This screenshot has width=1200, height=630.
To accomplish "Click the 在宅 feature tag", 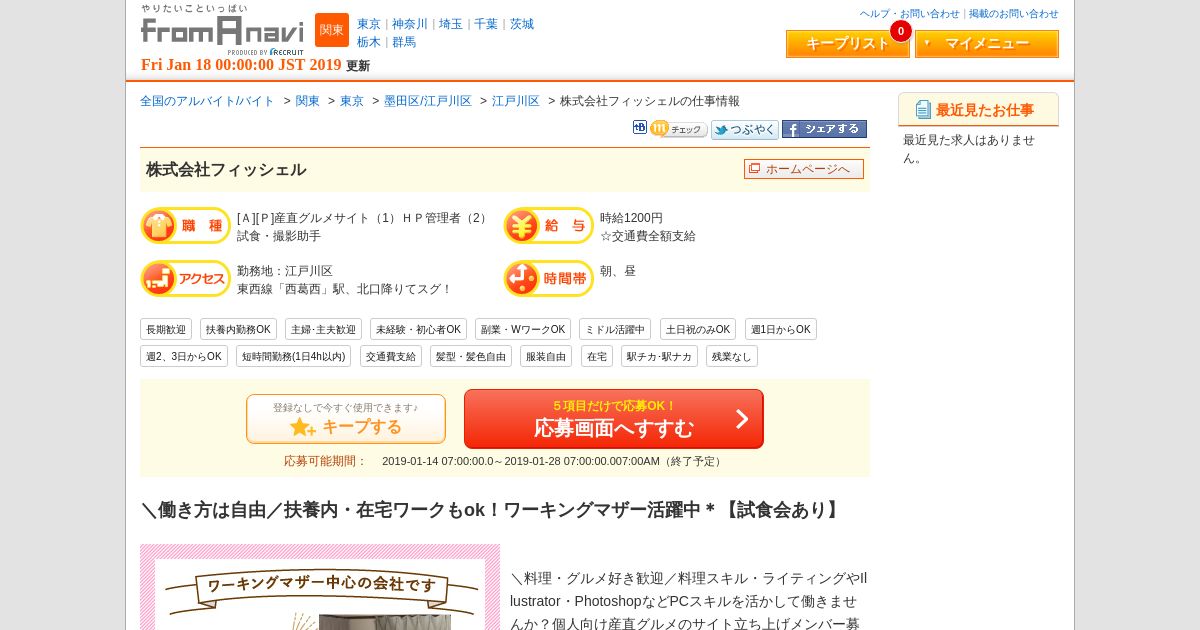I will tap(597, 356).
